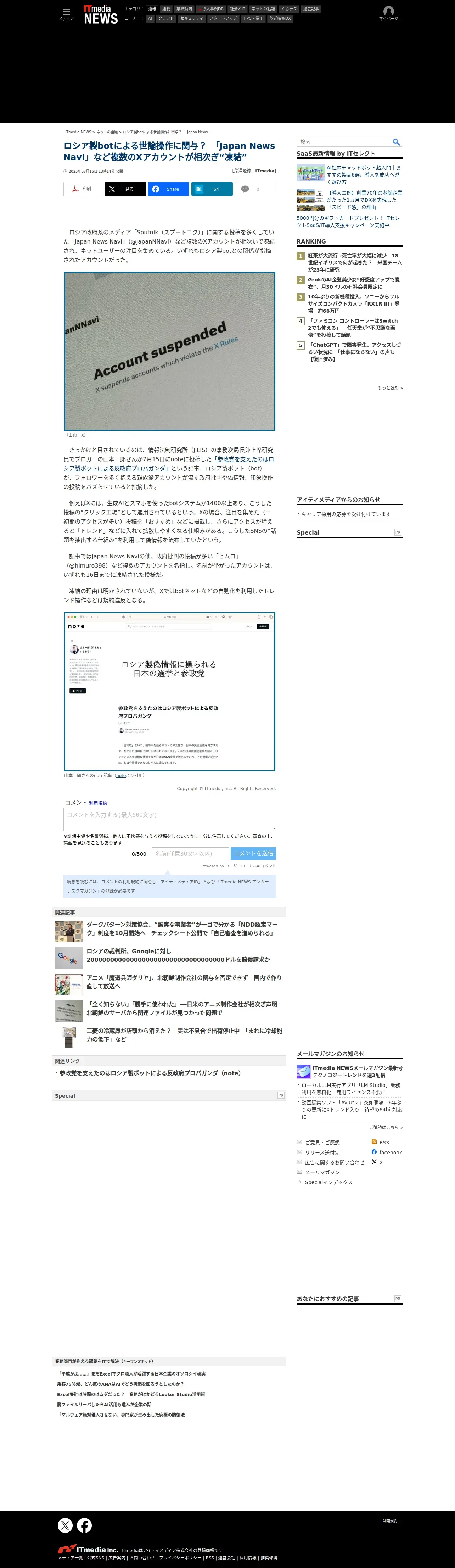Open 5000円分のギフトカードプレゼント link
Screen dimensions: 455x1568
tap(348, 222)
